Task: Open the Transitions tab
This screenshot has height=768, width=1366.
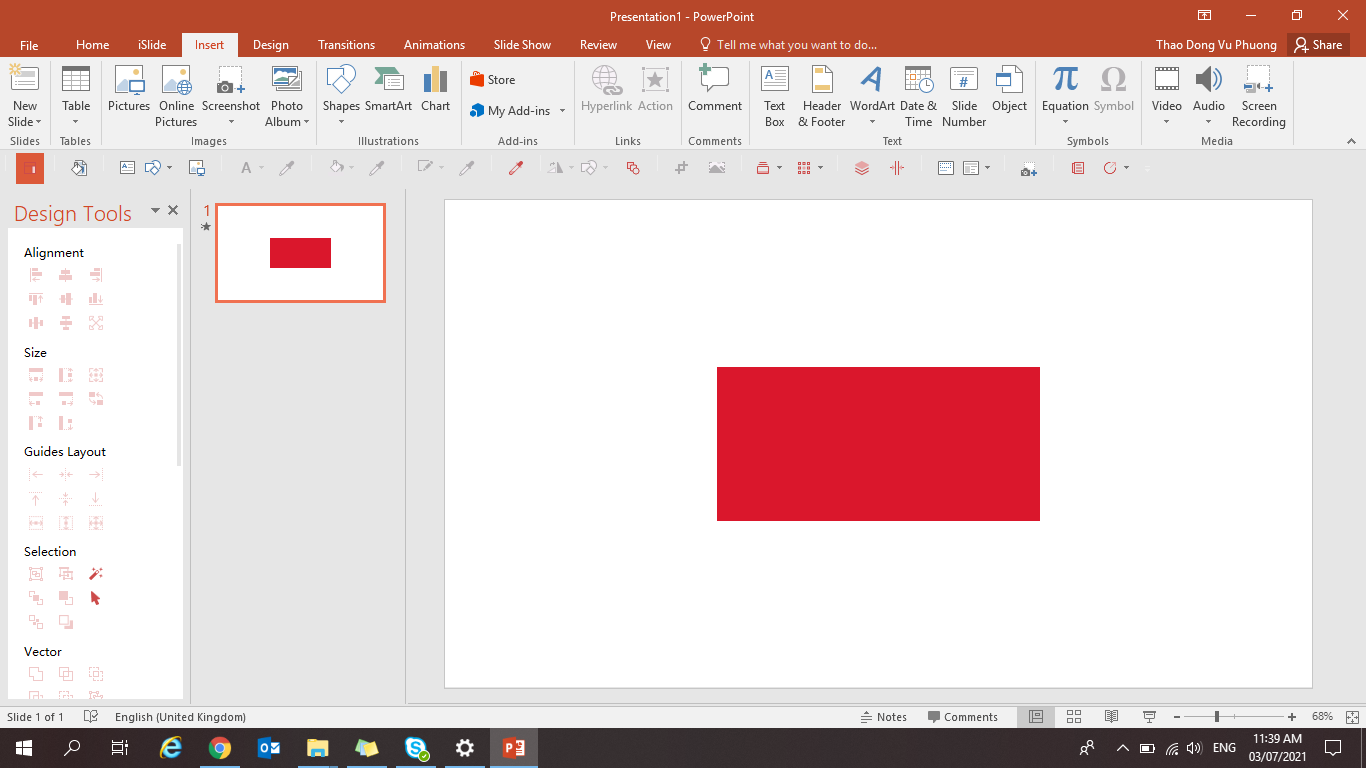Action: [x=346, y=45]
